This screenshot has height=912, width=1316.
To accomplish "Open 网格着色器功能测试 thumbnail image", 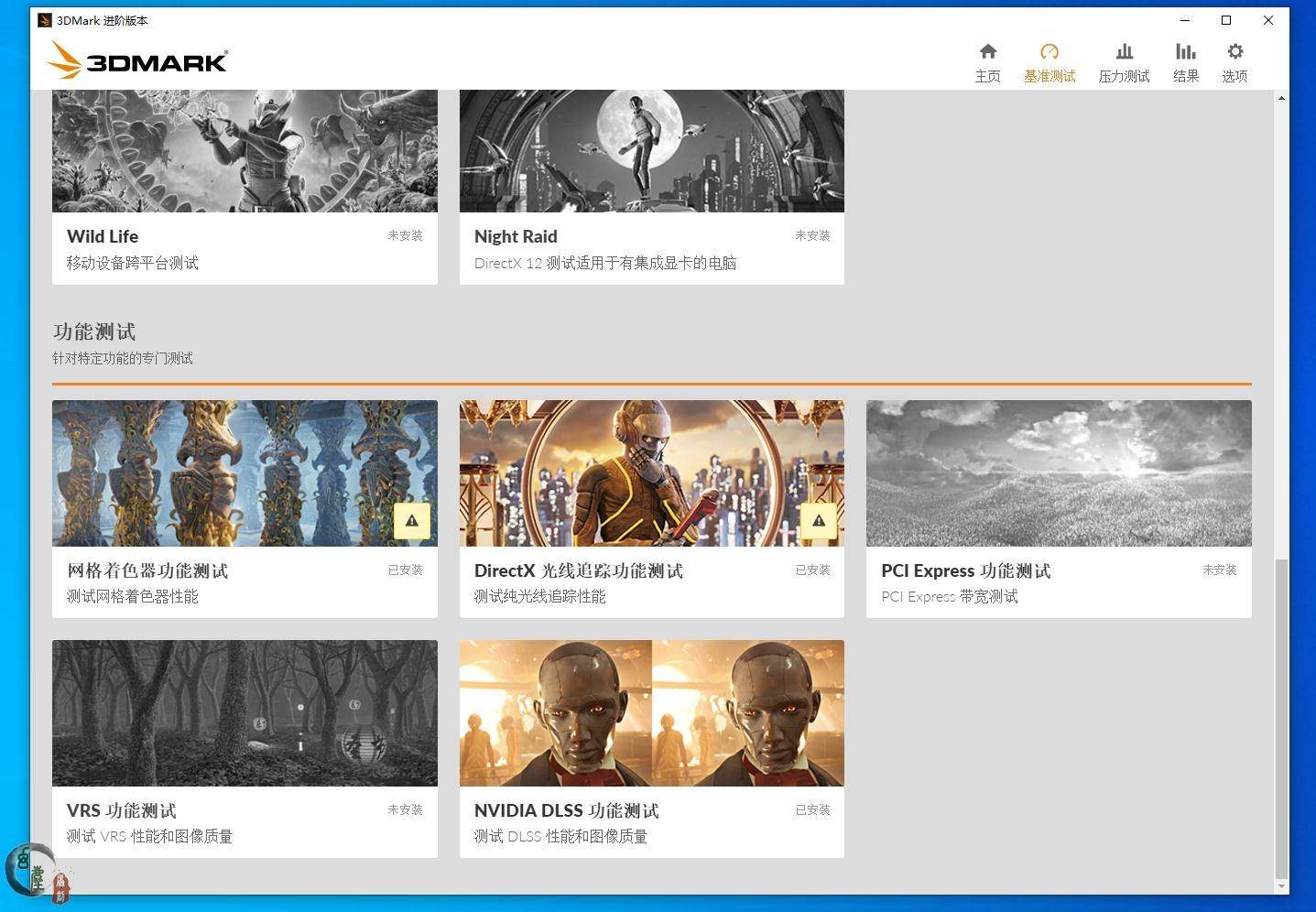I will [245, 473].
